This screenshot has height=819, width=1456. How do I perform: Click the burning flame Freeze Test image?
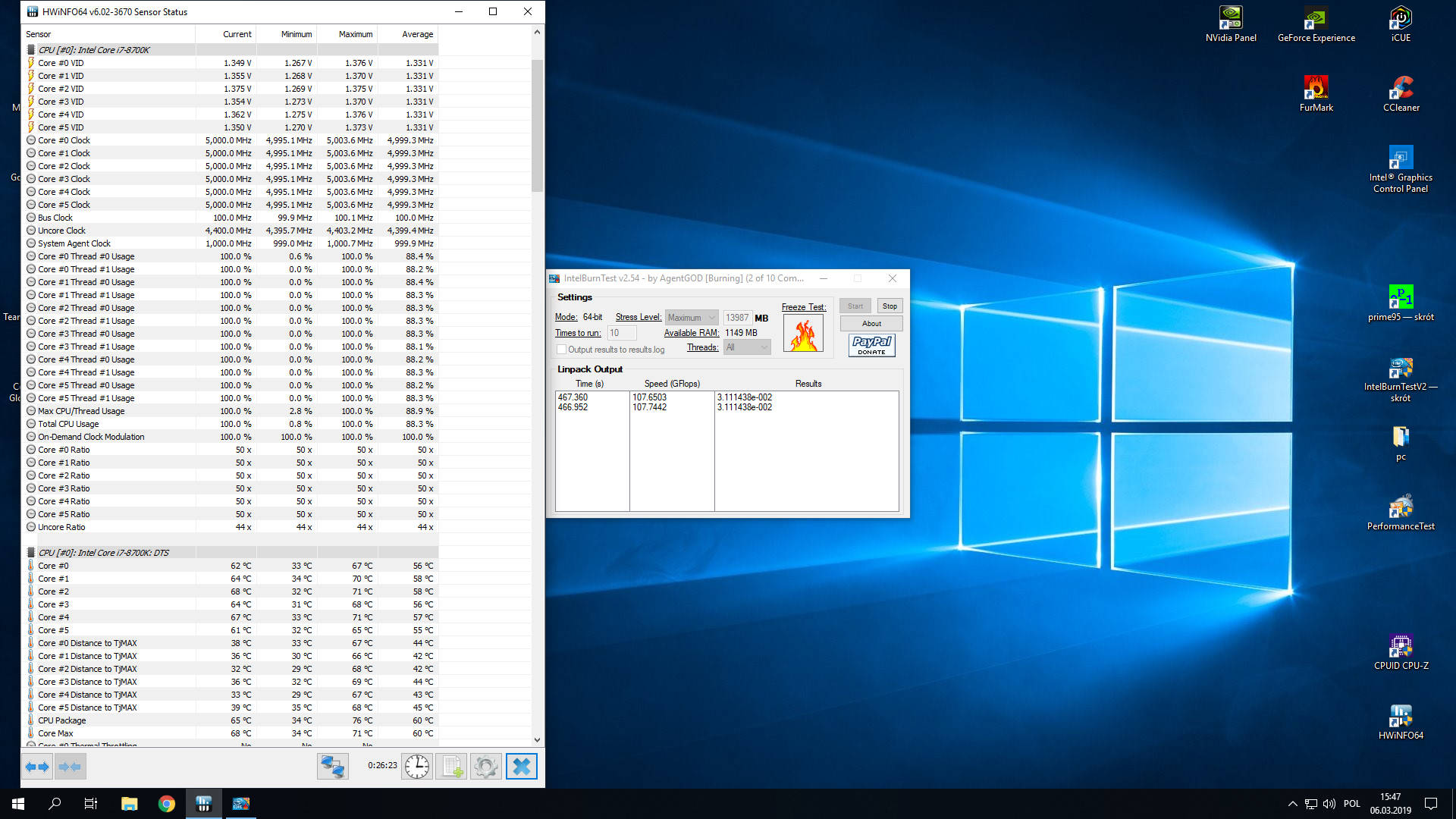pos(803,334)
